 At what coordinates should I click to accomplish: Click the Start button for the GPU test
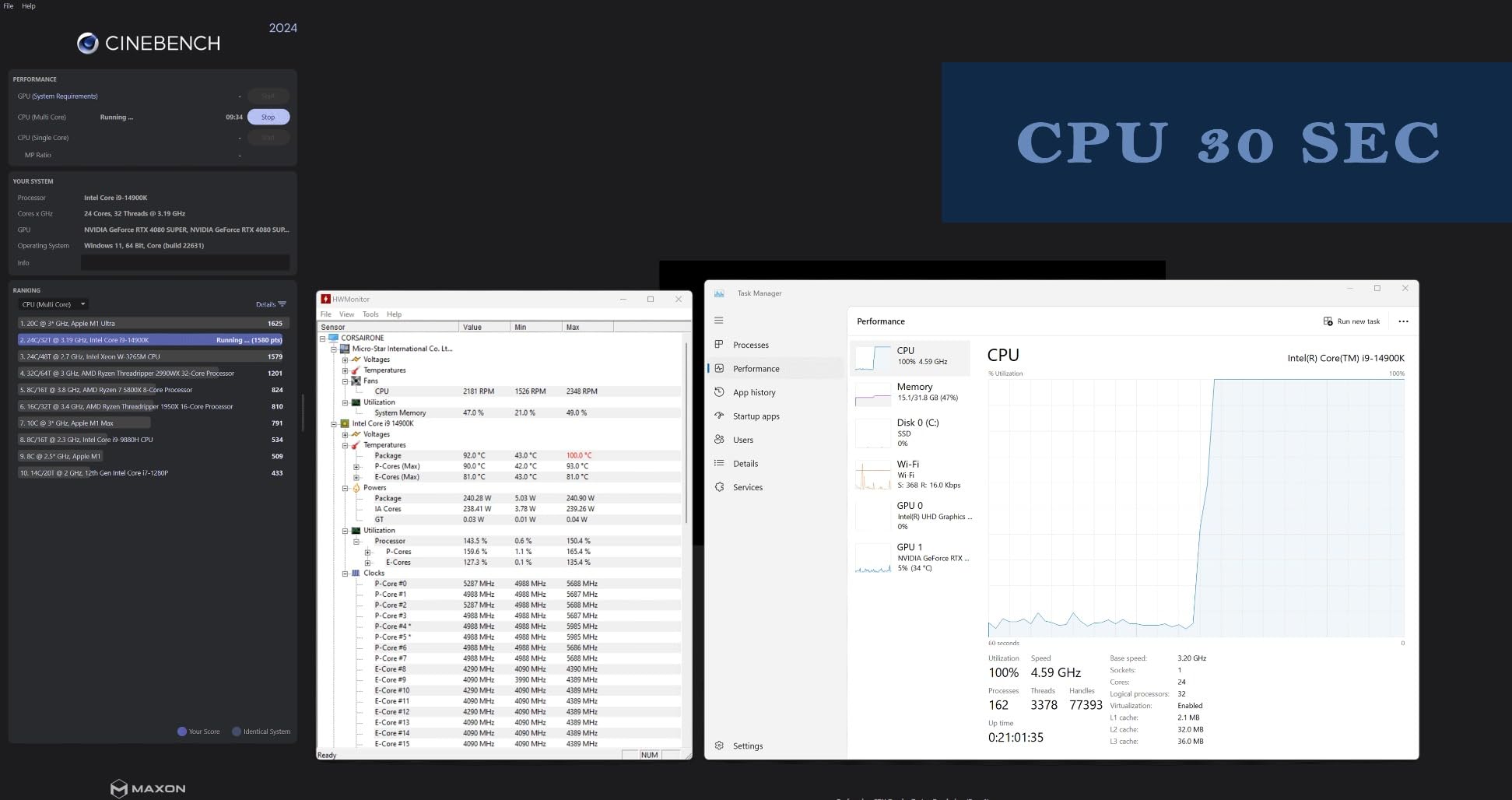click(268, 96)
